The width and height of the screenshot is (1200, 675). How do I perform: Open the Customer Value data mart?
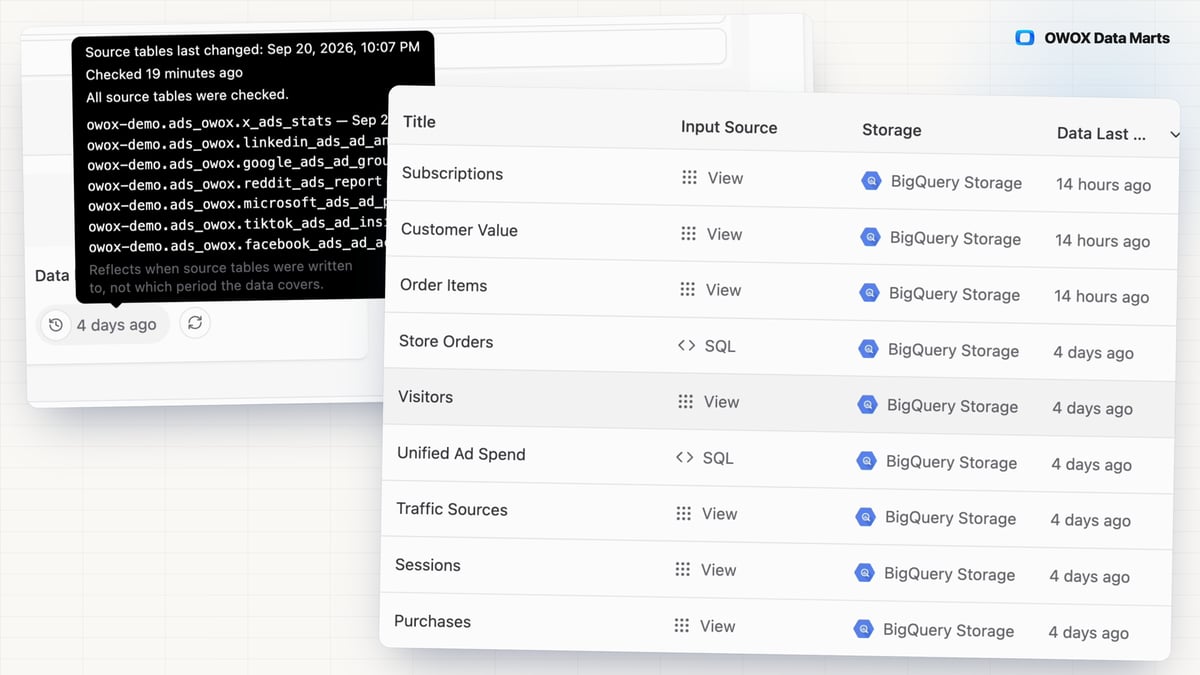[x=459, y=229]
